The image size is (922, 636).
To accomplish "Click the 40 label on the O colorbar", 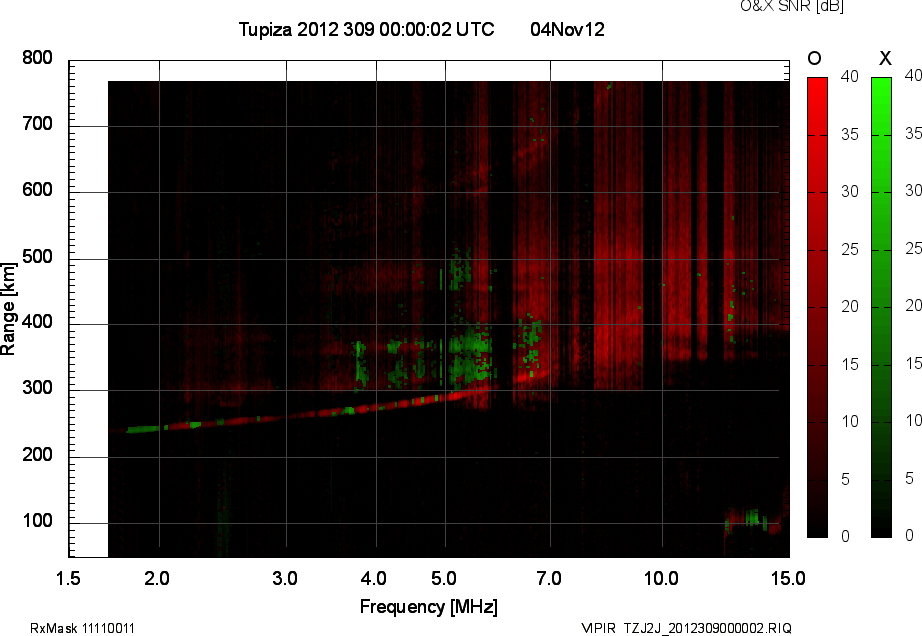I will (850, 76).
